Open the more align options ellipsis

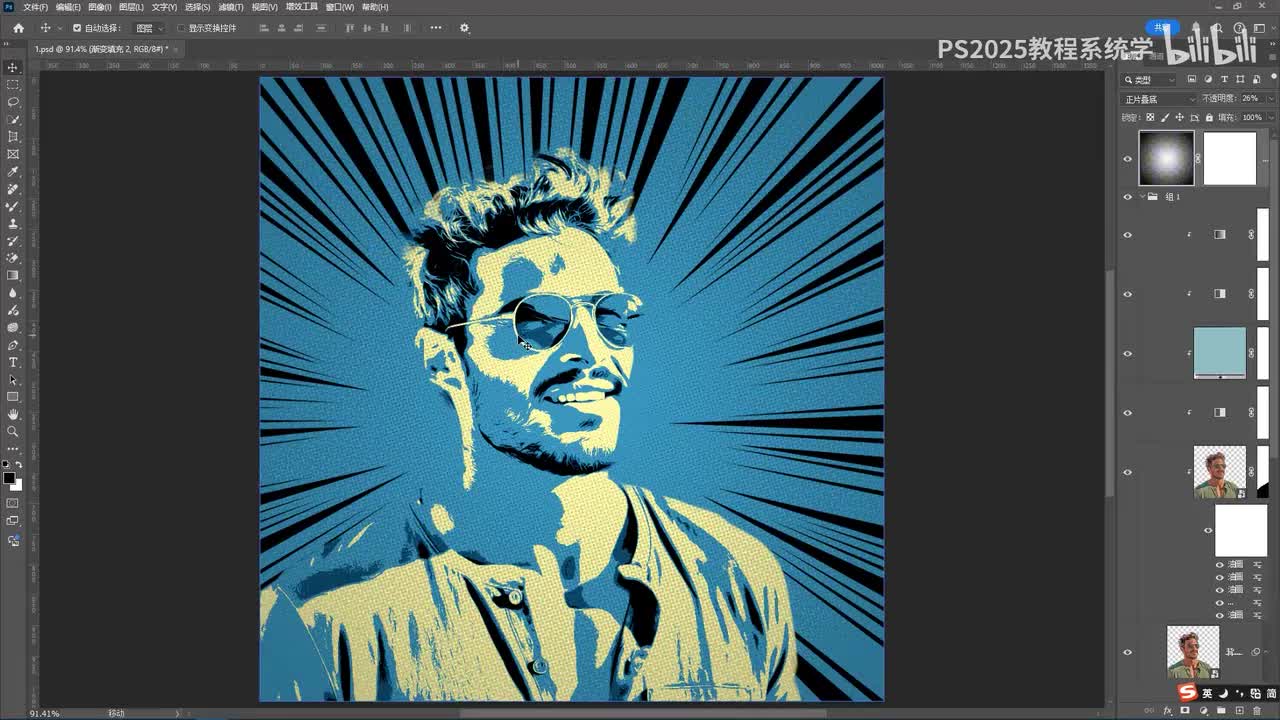pos(436,28)
